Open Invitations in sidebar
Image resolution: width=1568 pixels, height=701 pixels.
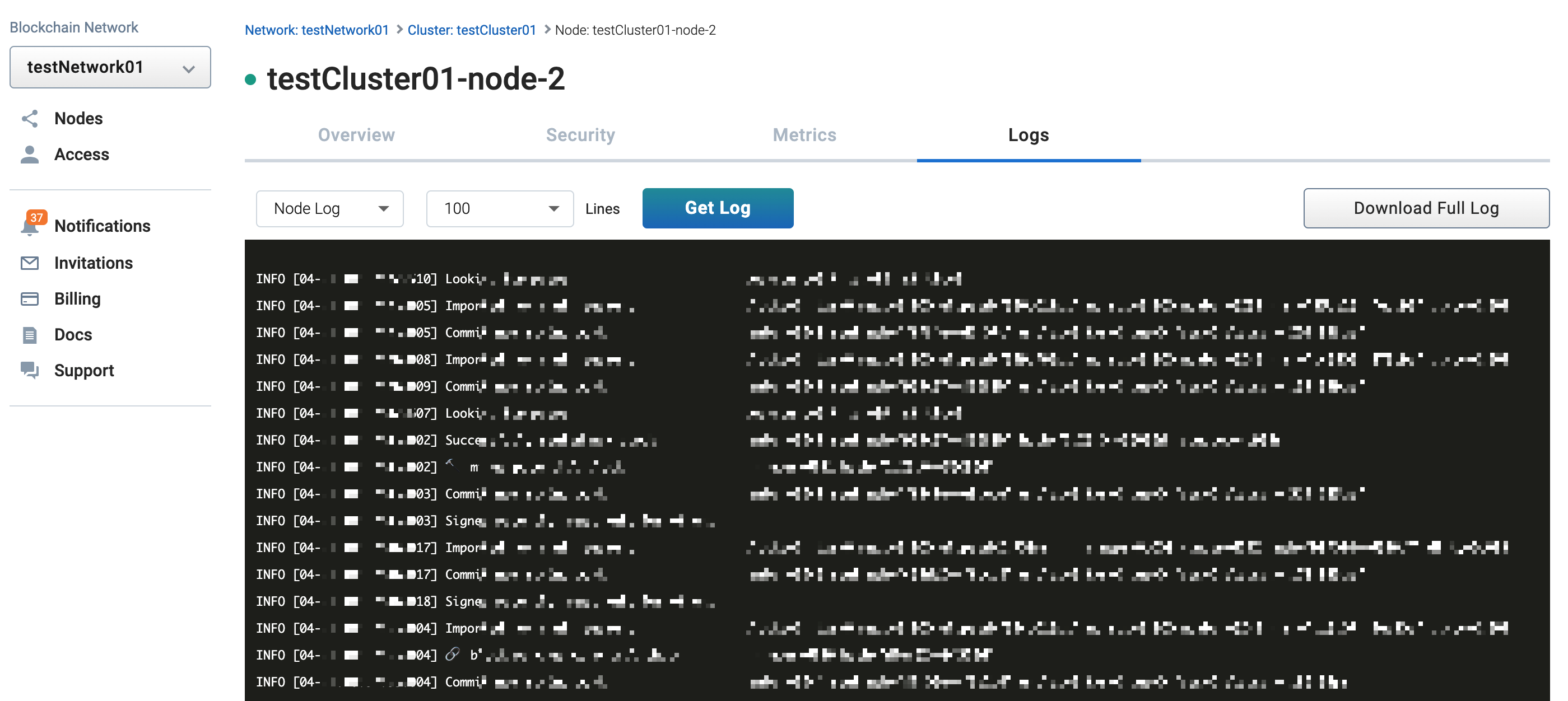(x=93, y=263)
